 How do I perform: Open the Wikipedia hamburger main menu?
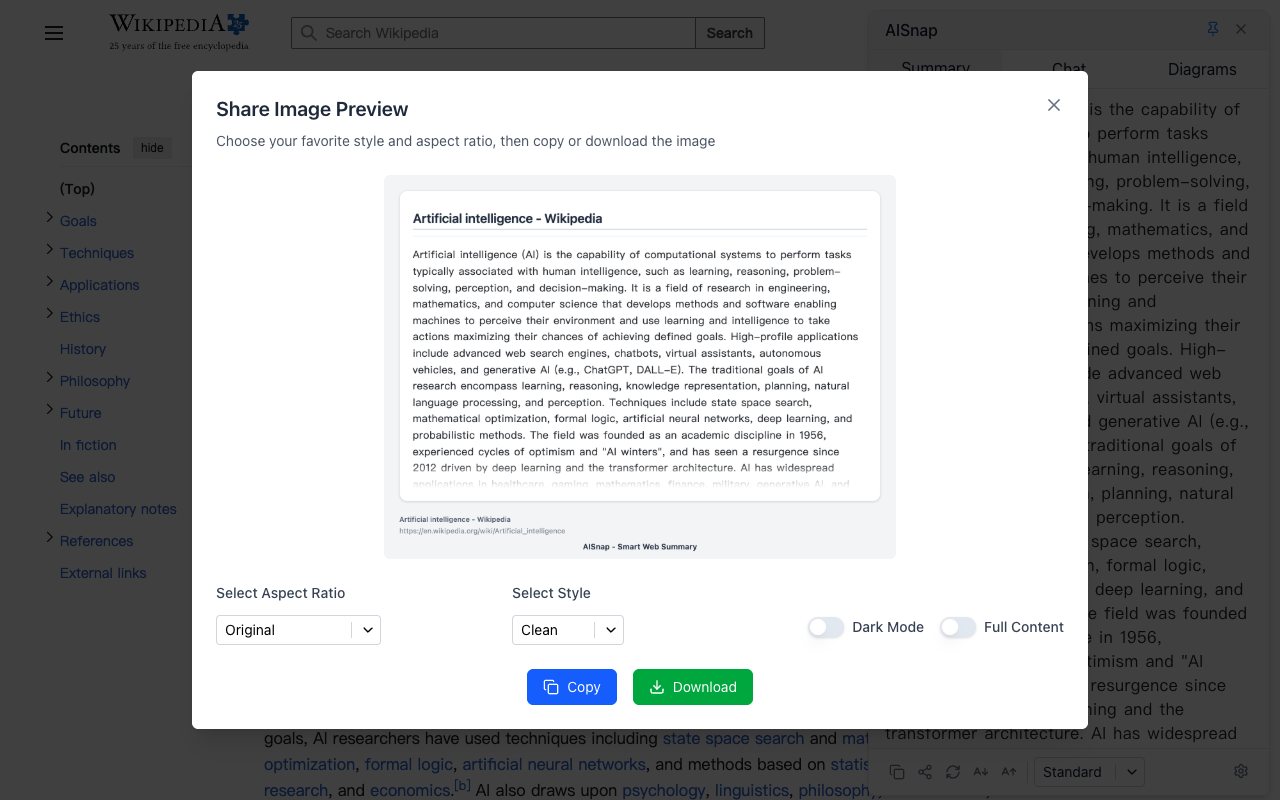54,33
